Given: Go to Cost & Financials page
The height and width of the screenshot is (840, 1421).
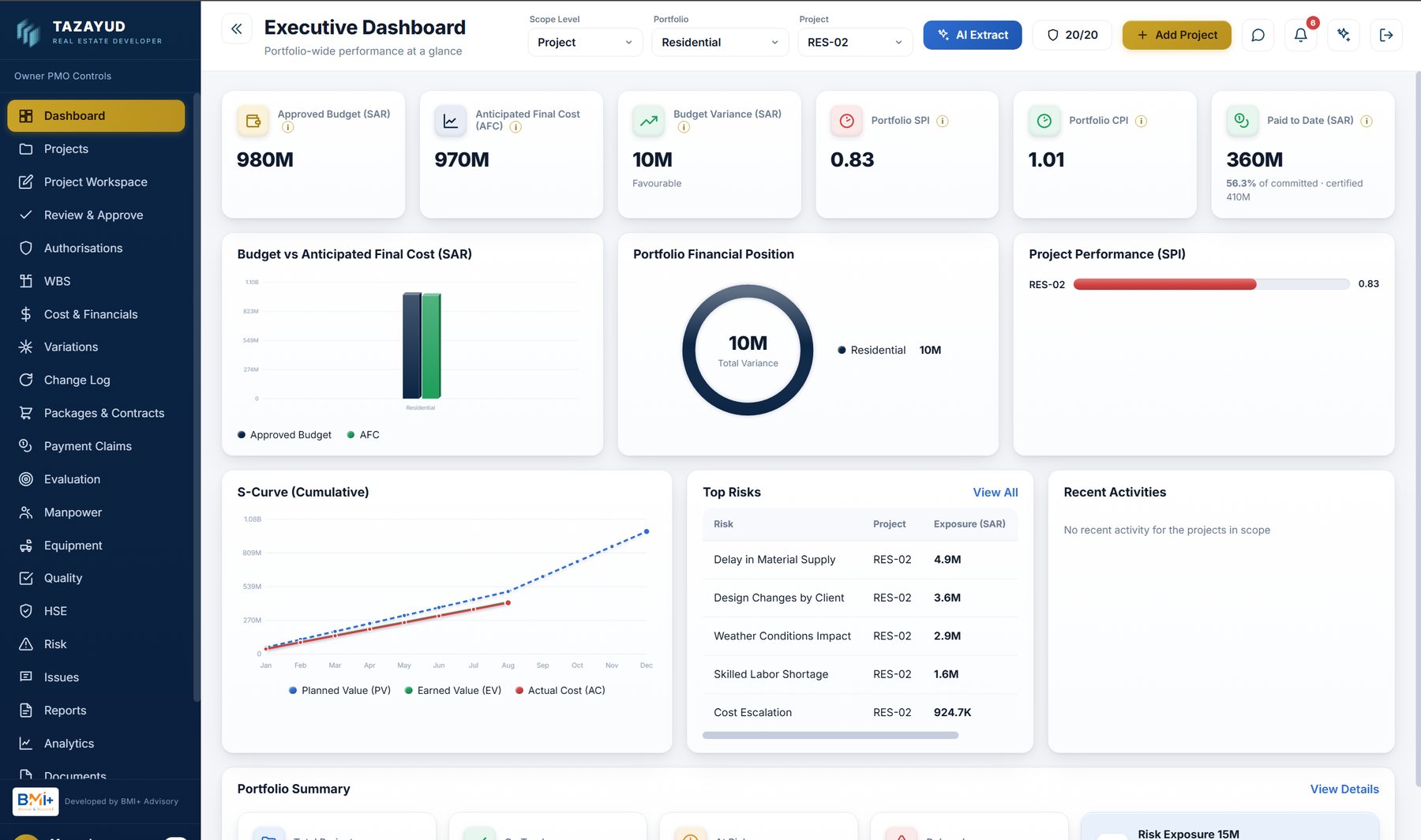Looking at the screenshot, I should click(96, 314).
